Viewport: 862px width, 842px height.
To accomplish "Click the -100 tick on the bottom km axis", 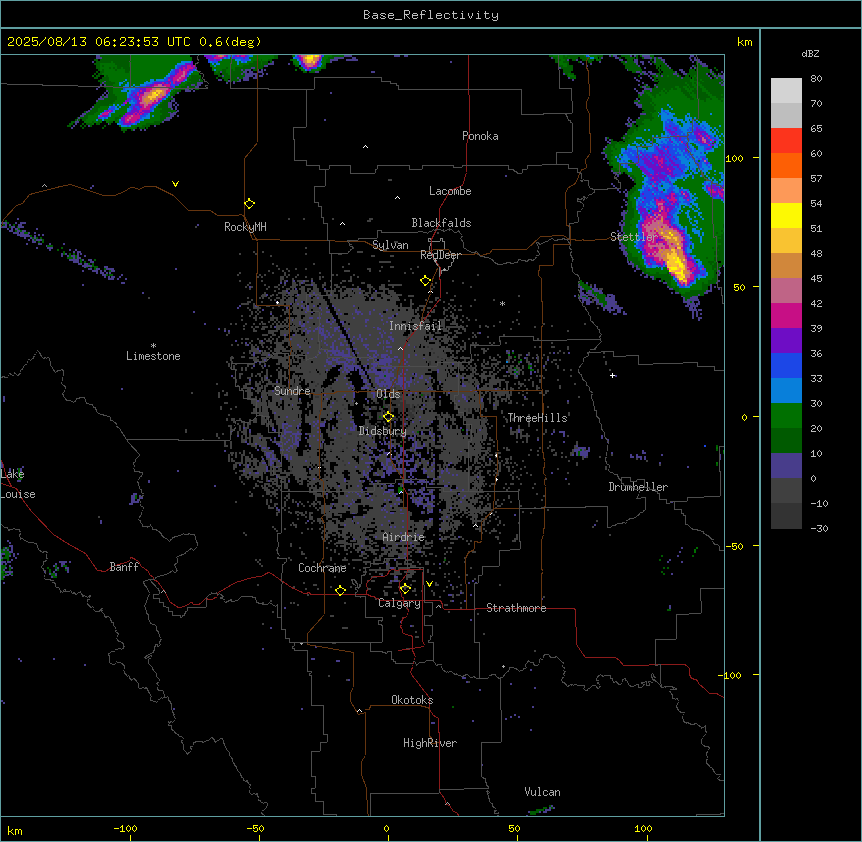I will click(x=125, y=829).
